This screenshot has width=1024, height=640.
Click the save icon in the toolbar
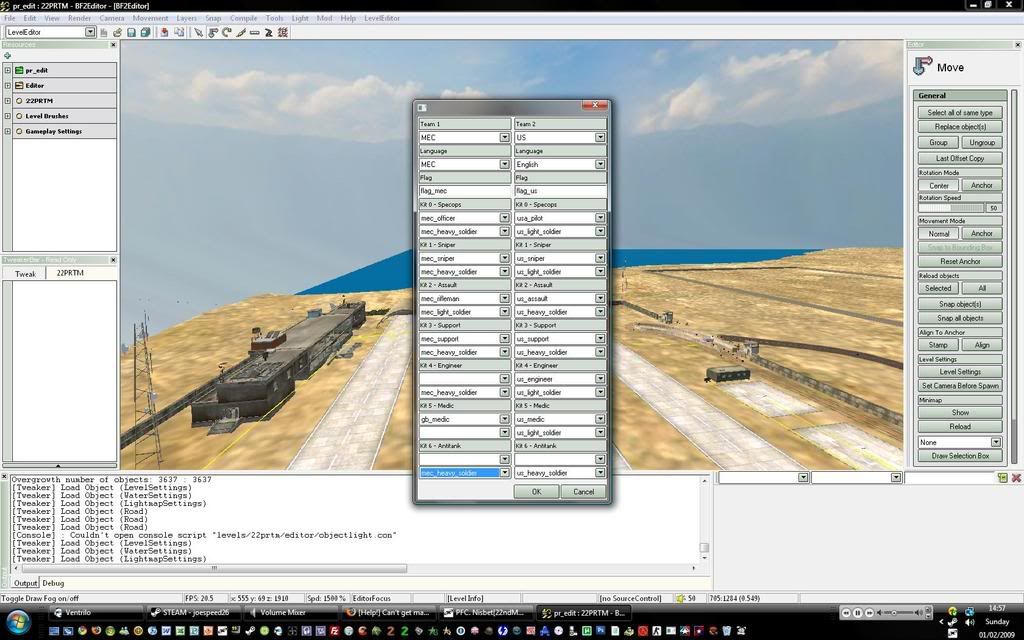[132, 32]
